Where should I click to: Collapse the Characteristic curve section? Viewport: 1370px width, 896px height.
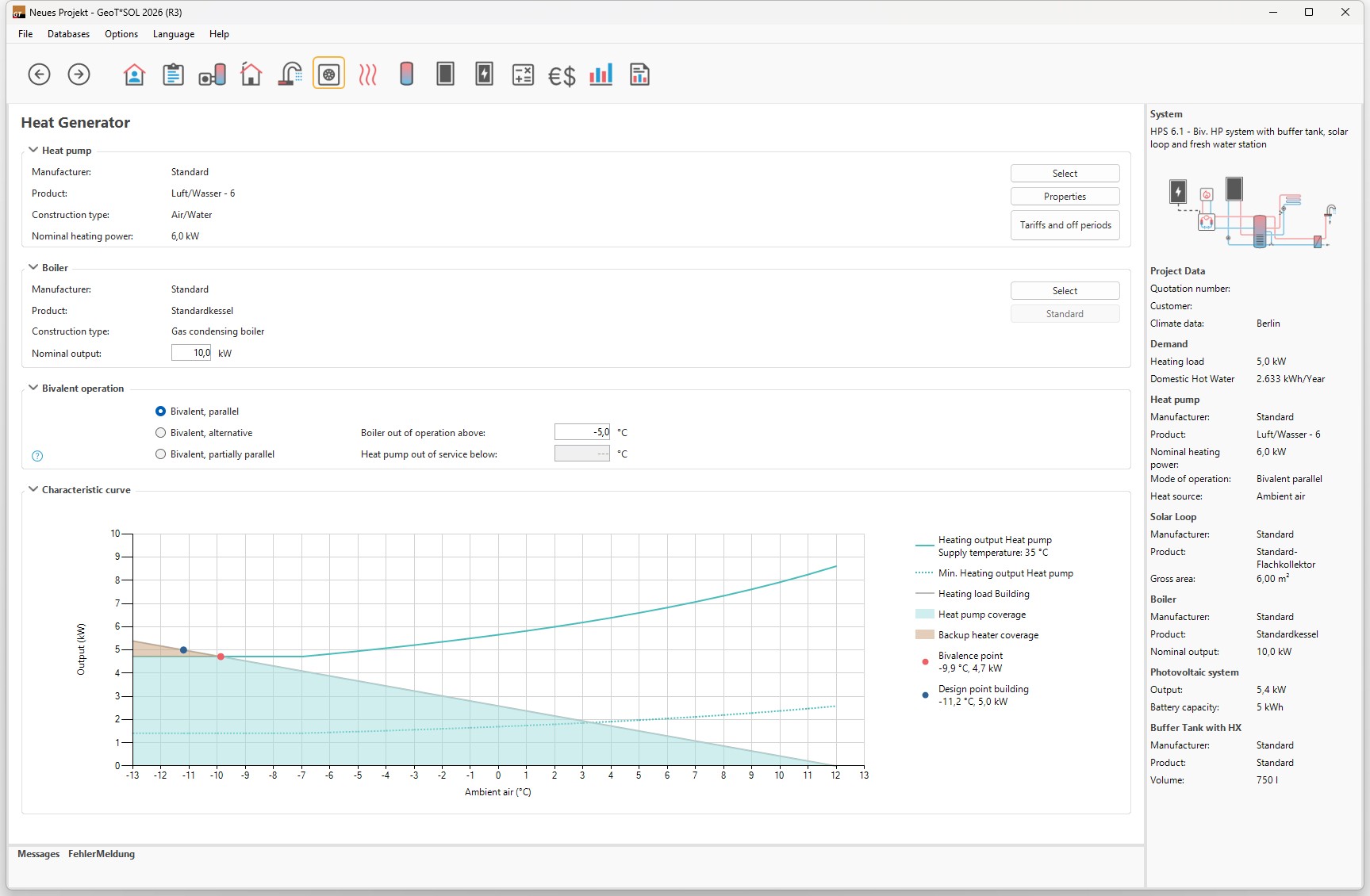click(33, 489)
